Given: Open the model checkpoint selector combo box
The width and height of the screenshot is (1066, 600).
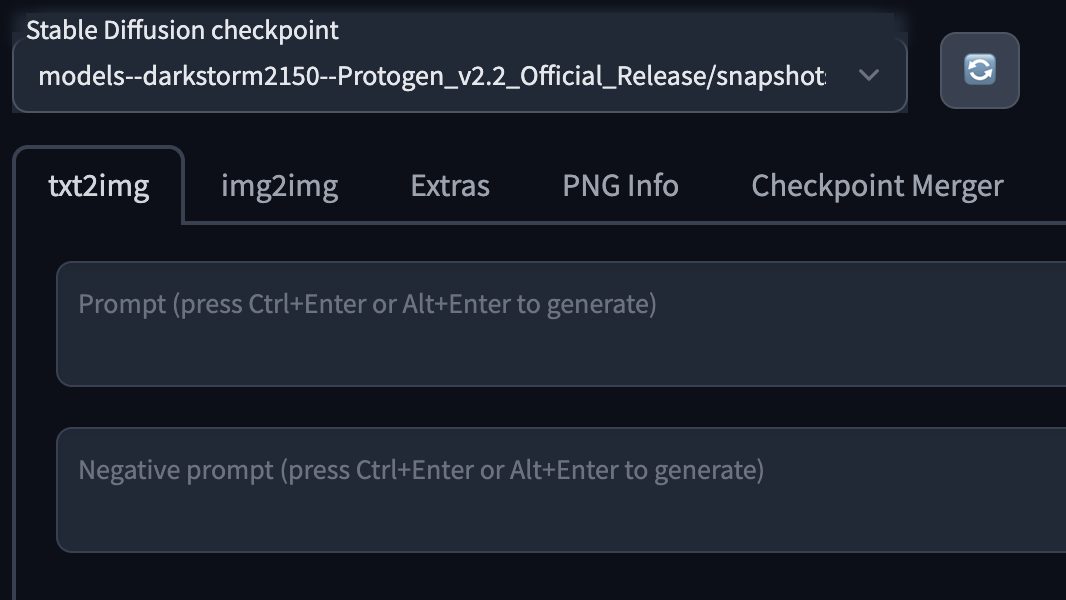Looking at the screenshot, I should [459, 76].
